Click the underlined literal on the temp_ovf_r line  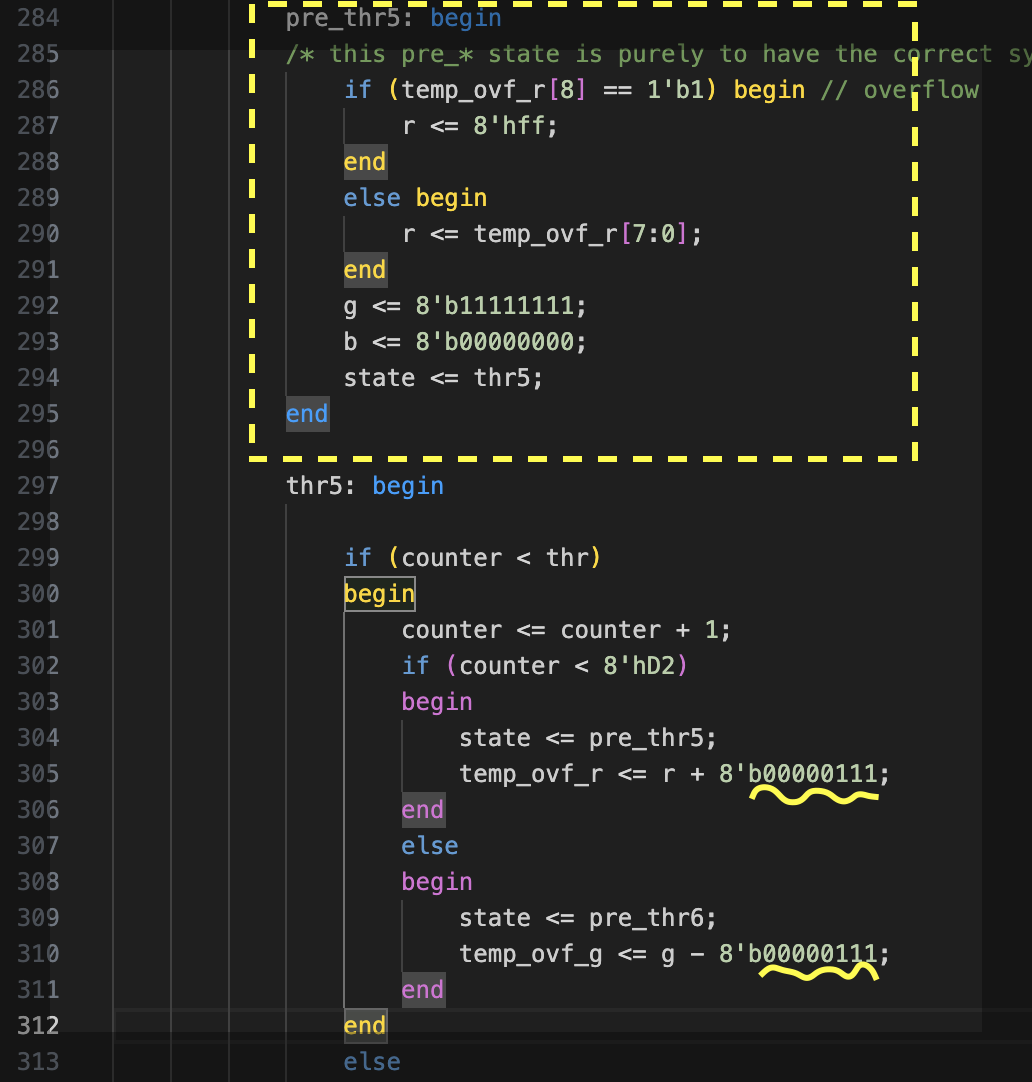tap(798, 774)
